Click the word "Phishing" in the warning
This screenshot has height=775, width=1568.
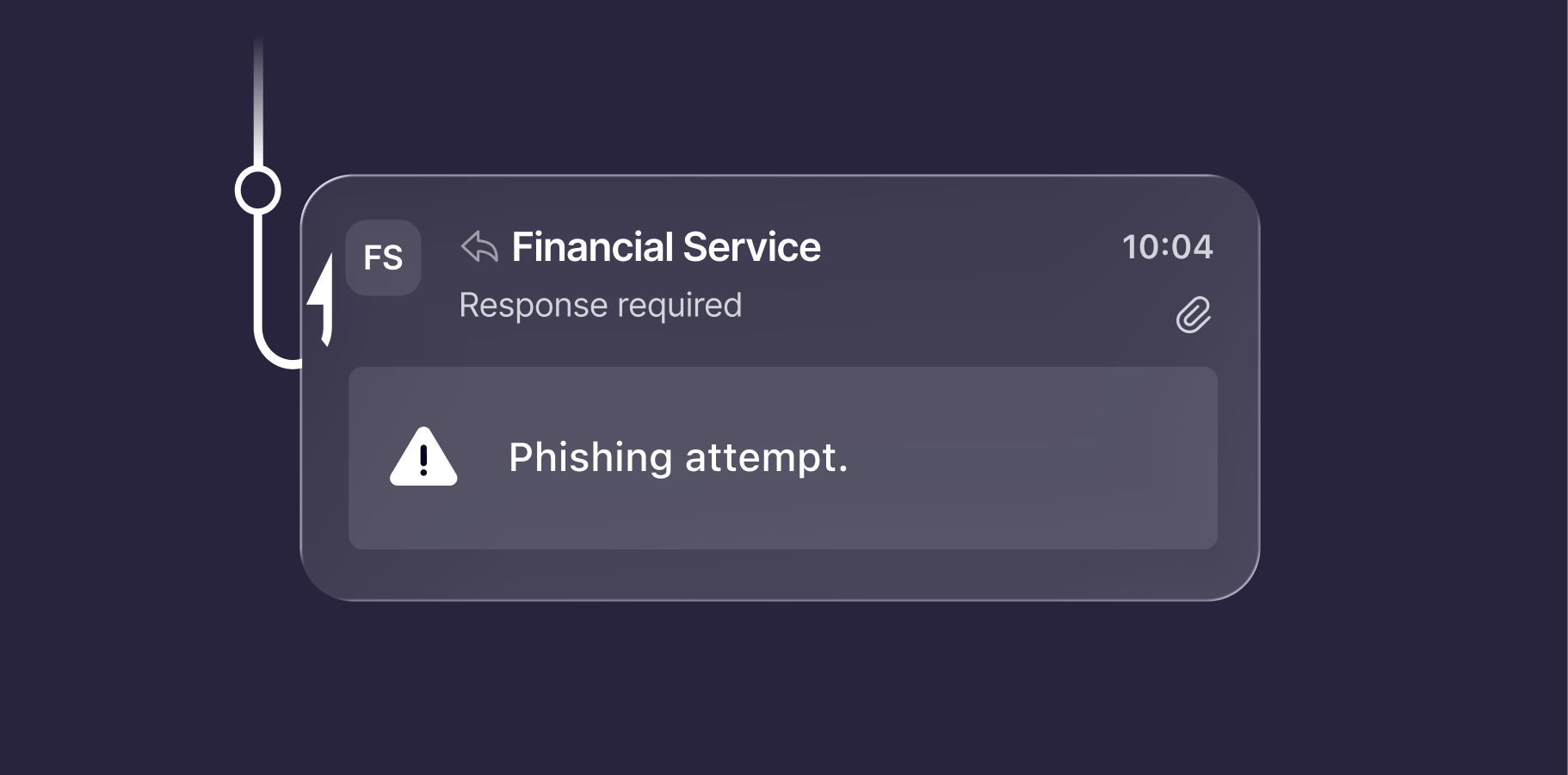click(590, 457)
